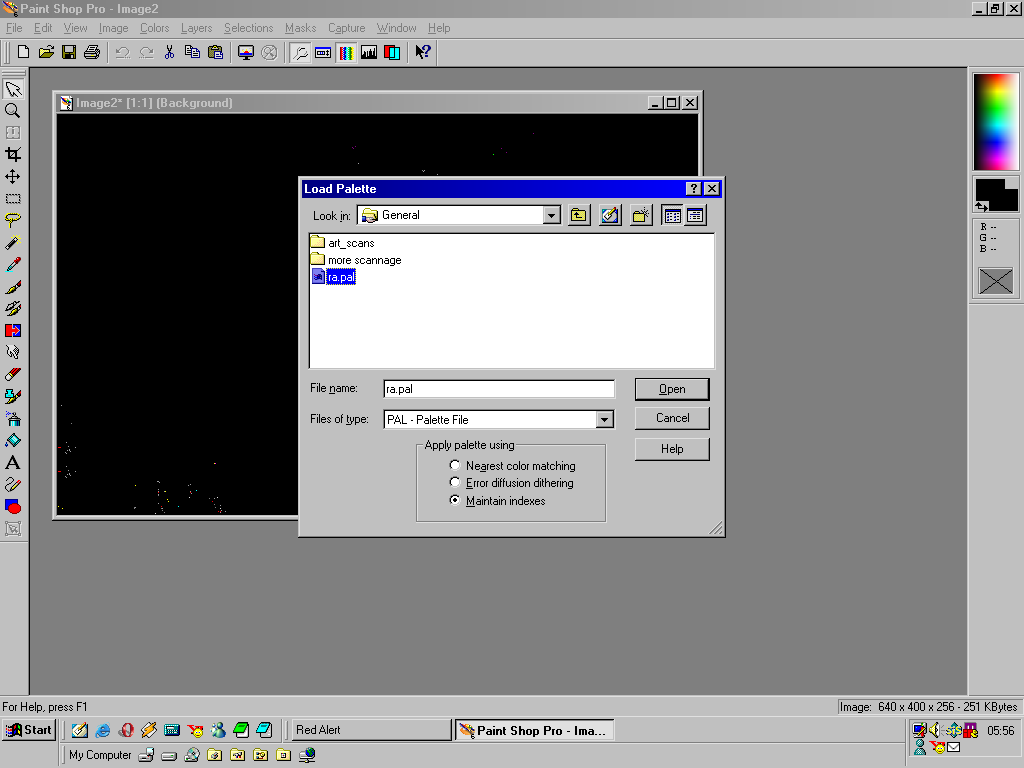Switch file list to Details view
This screenshot has width=1024, height=768.
695,215
